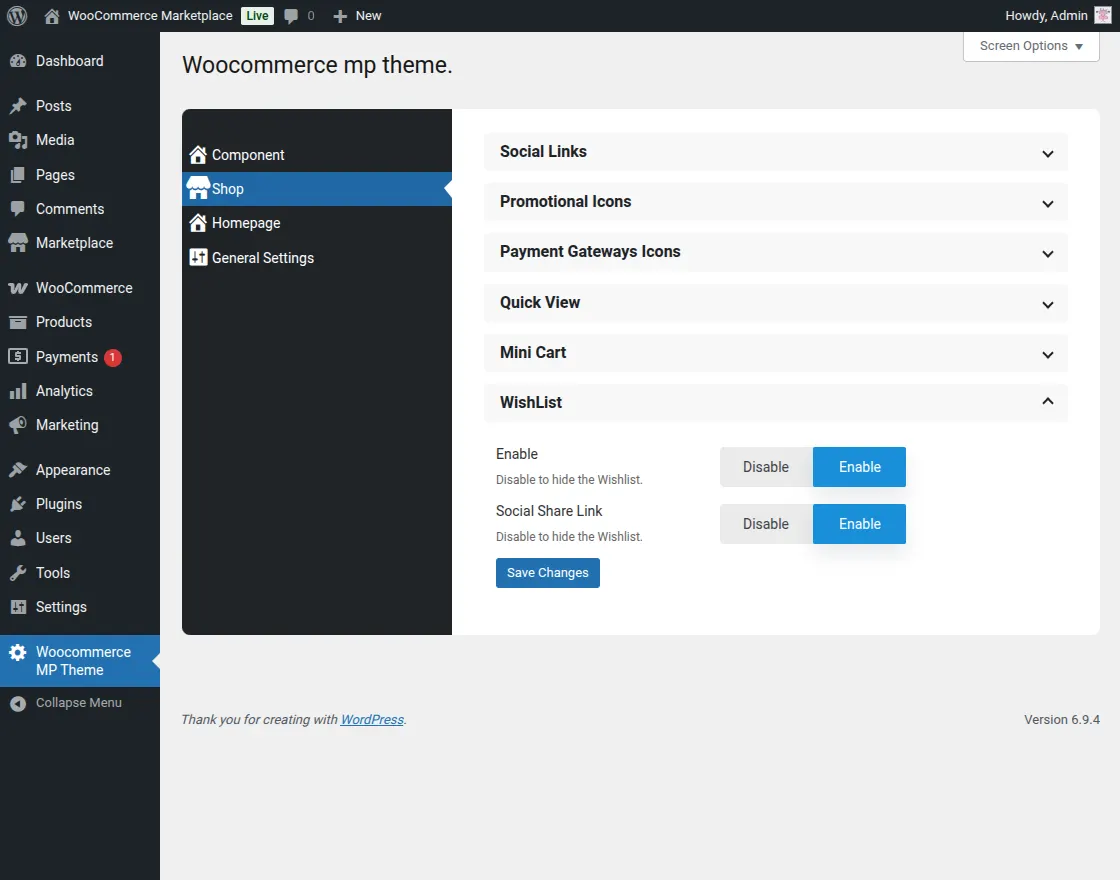The height and width of the screenshot is (880, 1120).
Task: Set WishList Enable option to Disable
Action: [766, 467]
